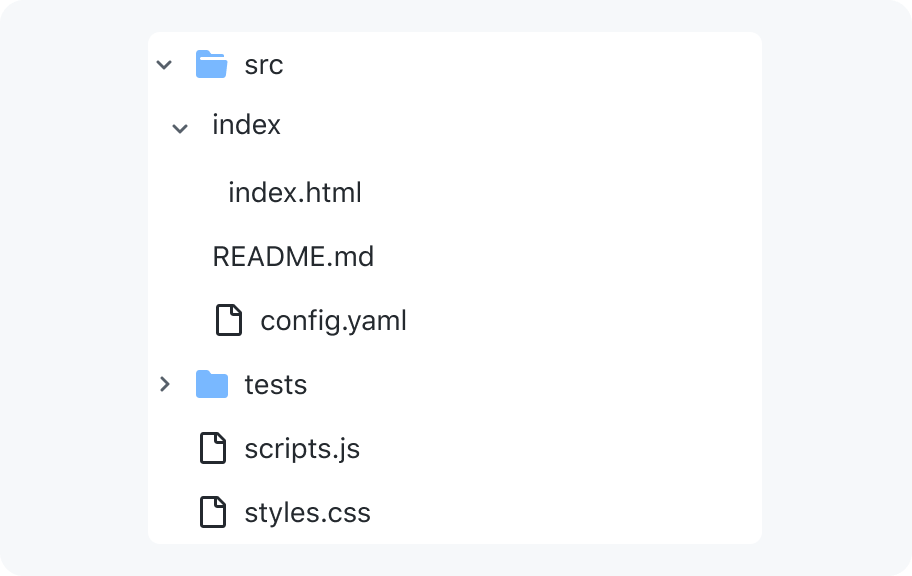Open the scripts.js file name

302,449
